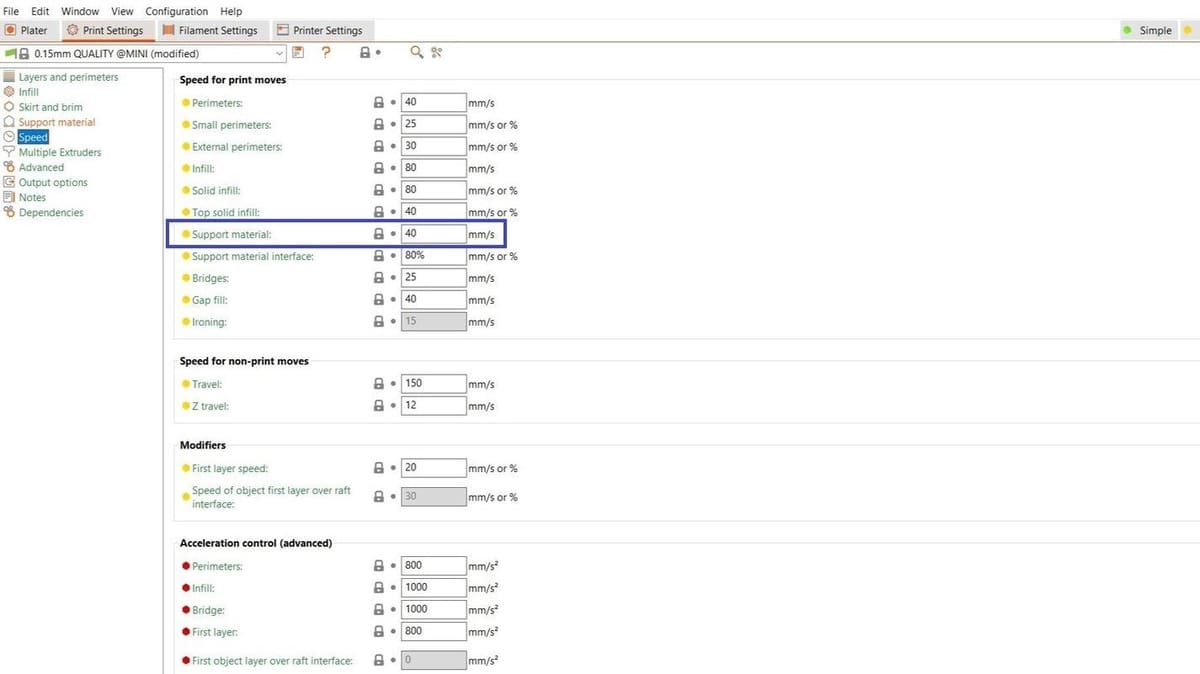Open Layers and perimeters settings page
The height and width of the screenshot is (674, 1200).
[x=68, y=77]
